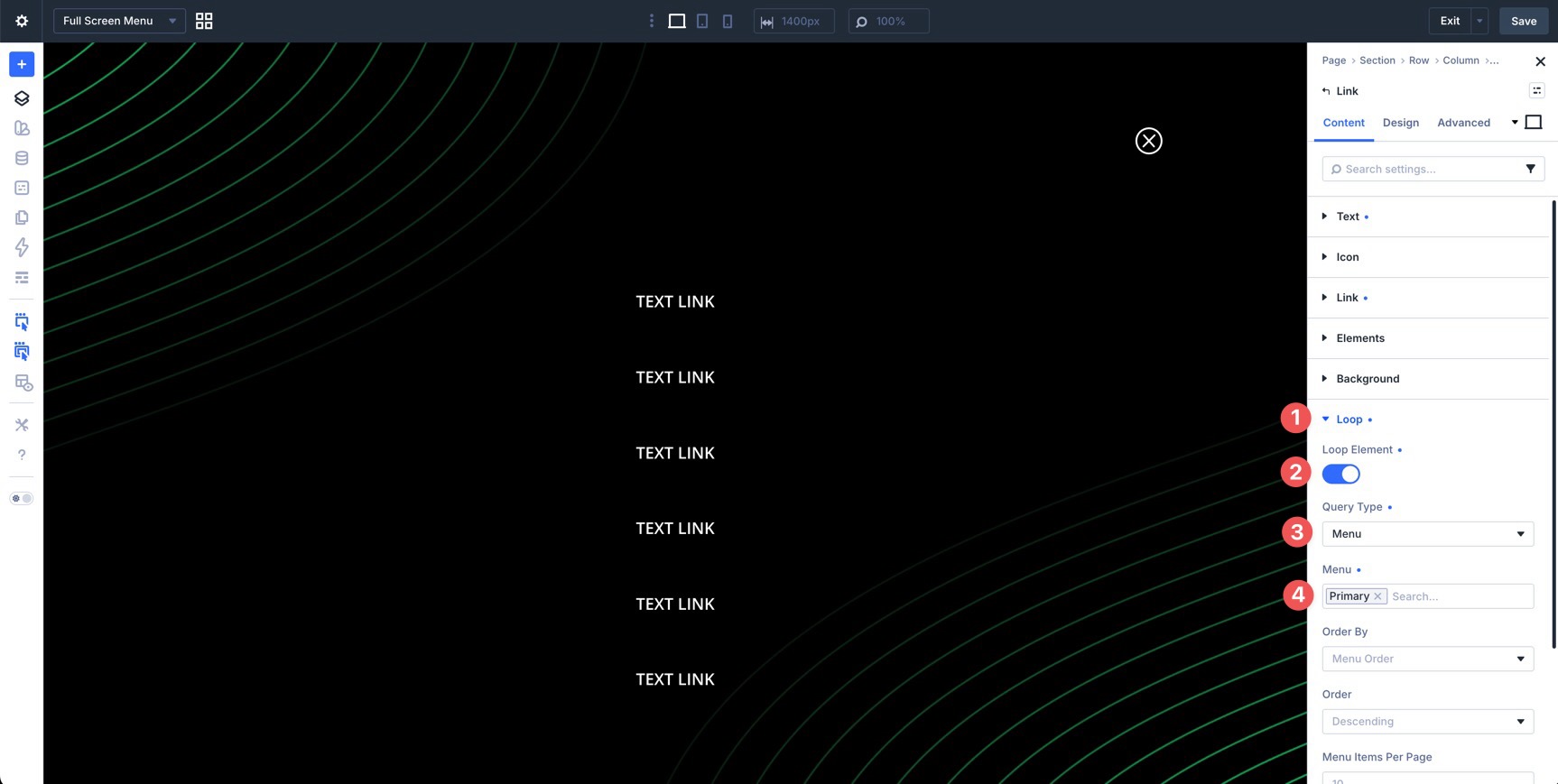Open the dropdown arrow next to Exit
Screen dimensions: 1558x784
point(1479,21)
